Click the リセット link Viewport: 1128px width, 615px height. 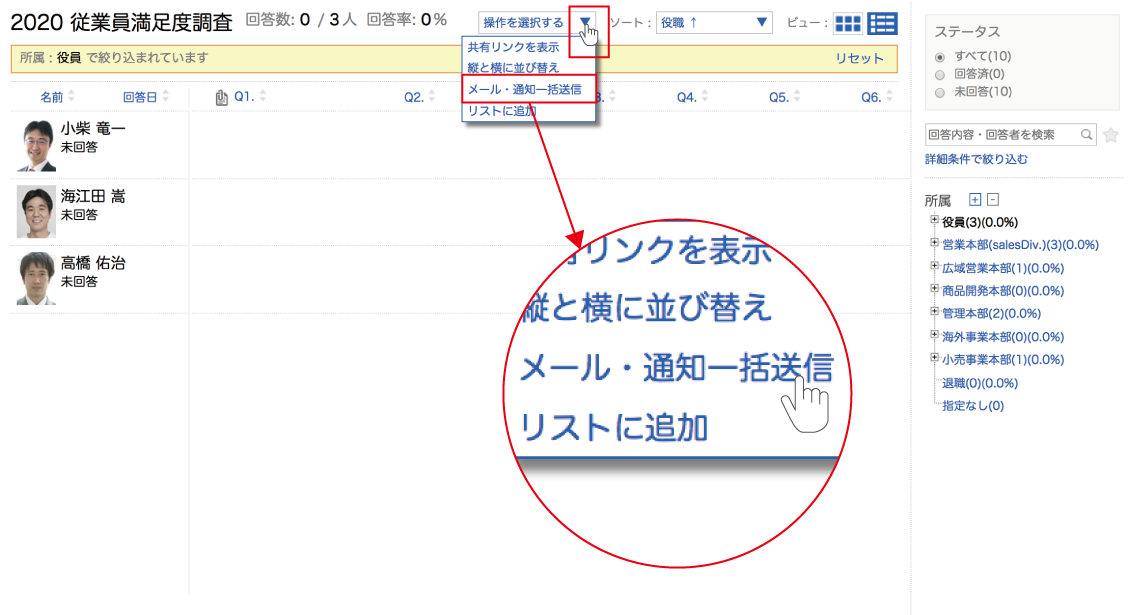coord(859,59)
